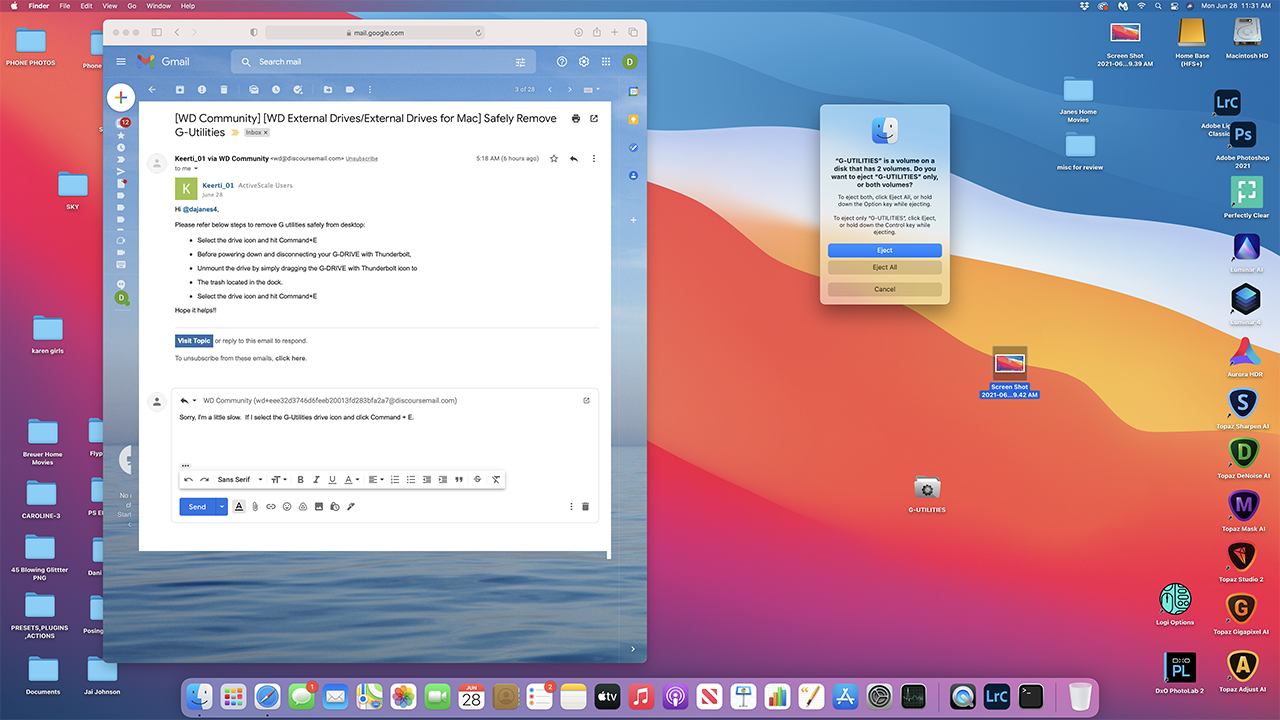Toggle formatting options A button
The image size is (1280, 720).
pos(239,507)
